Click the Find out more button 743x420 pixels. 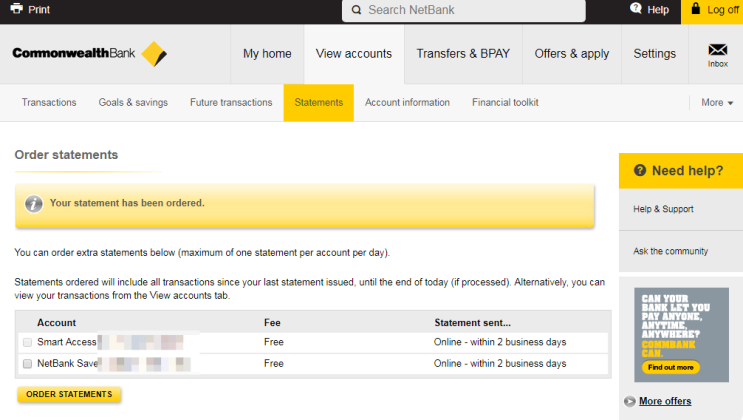(x=671, y=367)
